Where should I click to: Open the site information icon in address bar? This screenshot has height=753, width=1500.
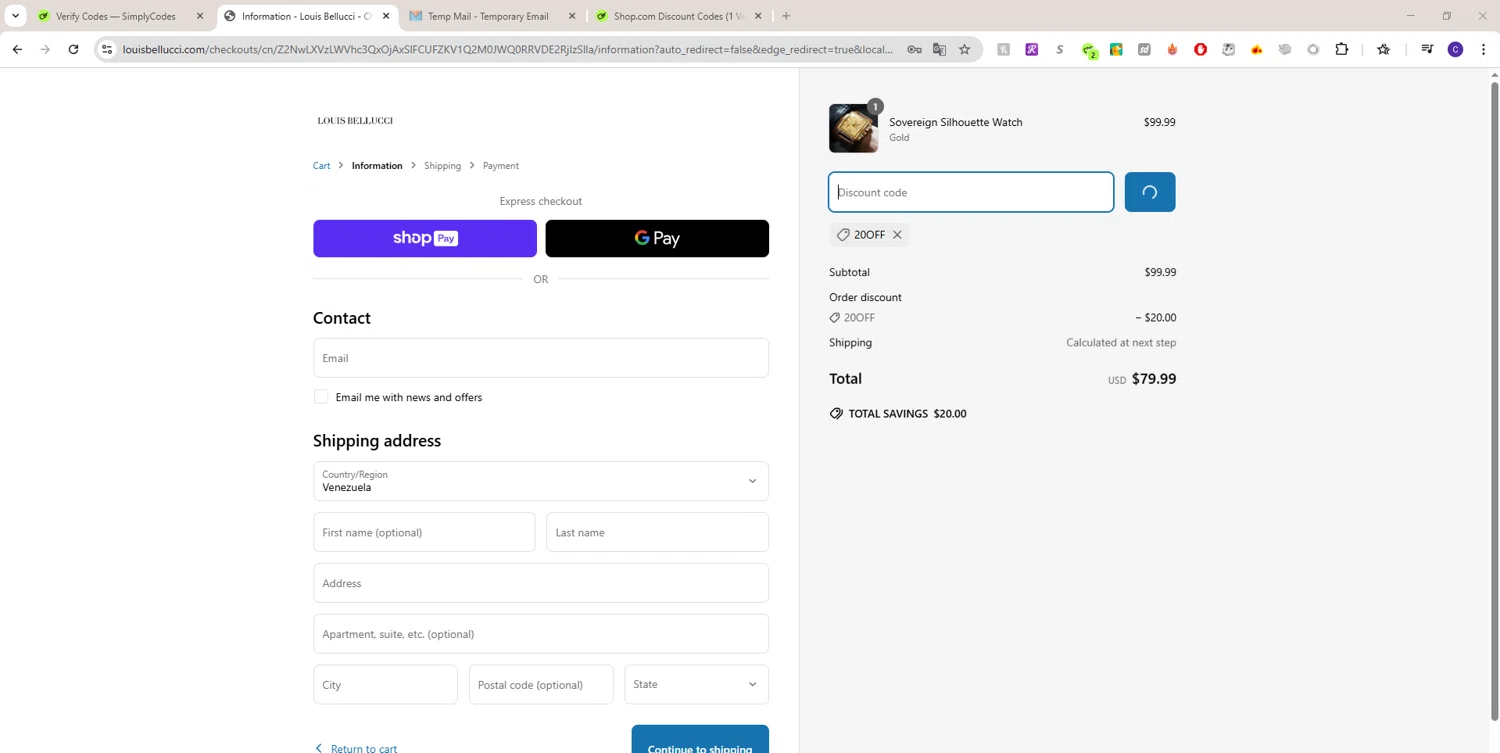[x=107, y=49]
